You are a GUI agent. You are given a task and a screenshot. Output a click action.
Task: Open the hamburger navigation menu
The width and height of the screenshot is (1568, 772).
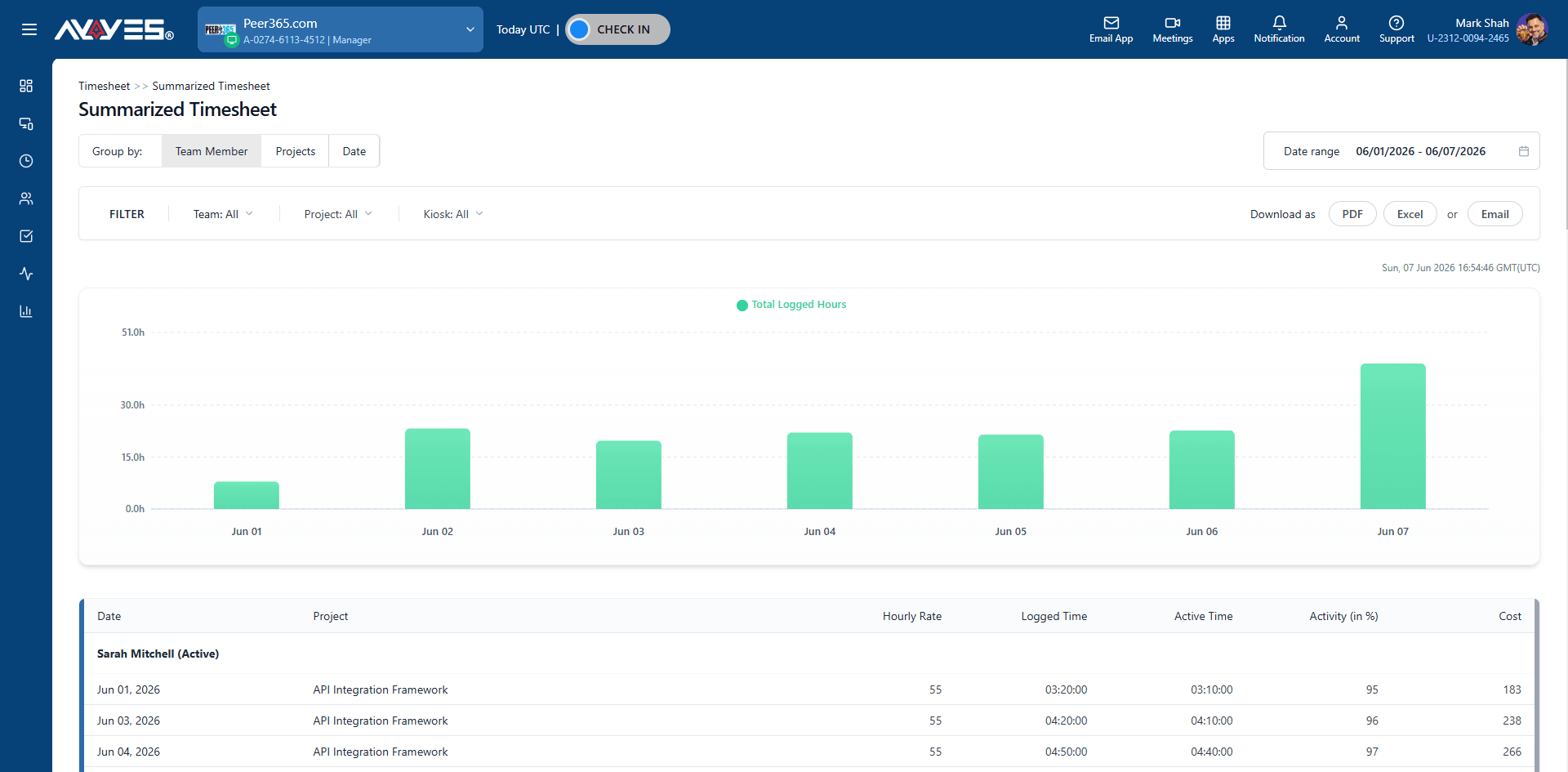(29, 29)
